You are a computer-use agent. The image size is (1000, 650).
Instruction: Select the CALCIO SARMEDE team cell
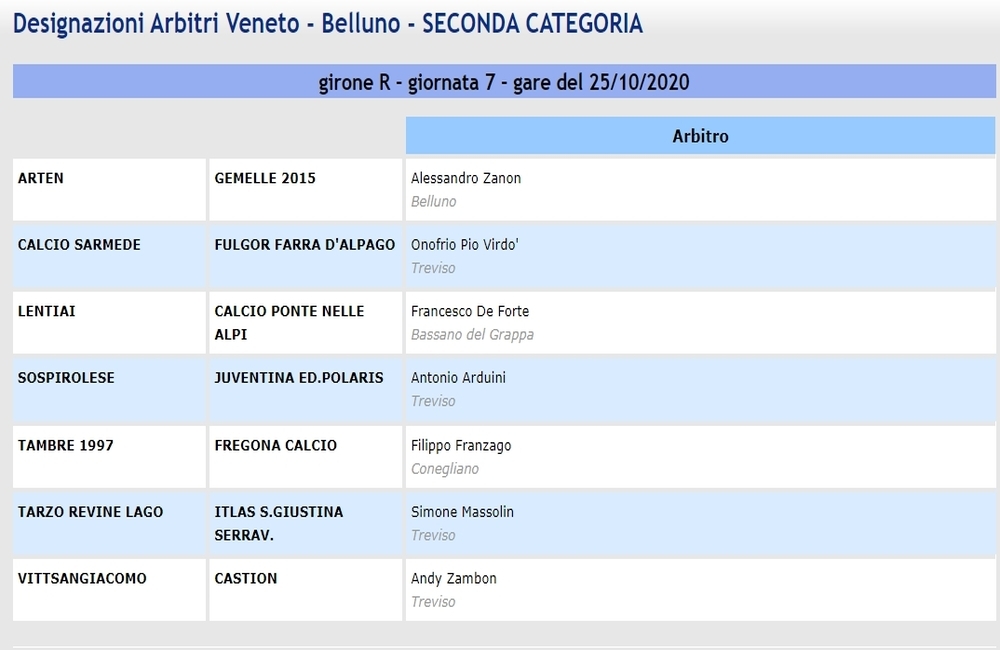pyautogui.click(x=109, y=256)
